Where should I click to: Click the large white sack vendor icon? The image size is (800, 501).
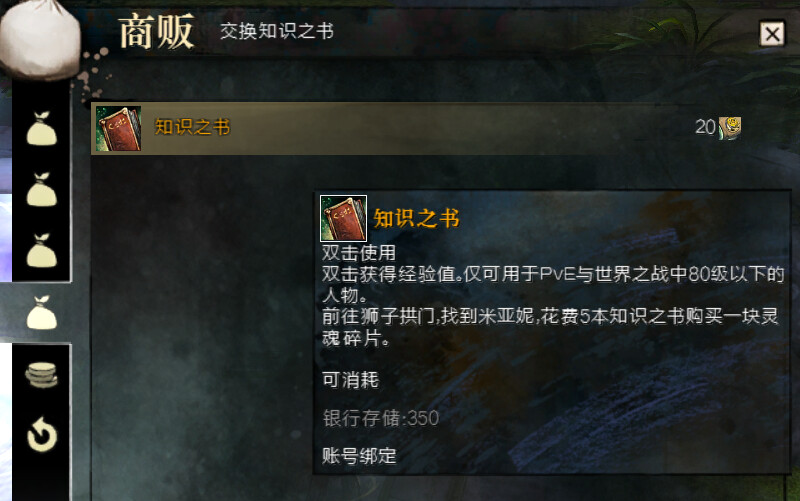[39, 39]
